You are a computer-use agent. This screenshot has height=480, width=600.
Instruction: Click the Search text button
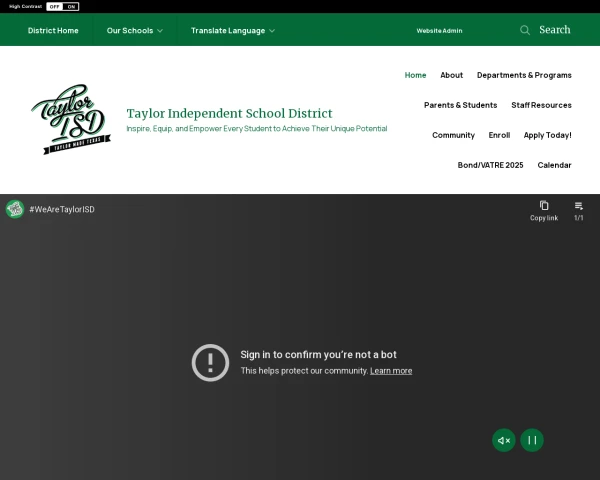pyautogui.click(x=555, y=30)
